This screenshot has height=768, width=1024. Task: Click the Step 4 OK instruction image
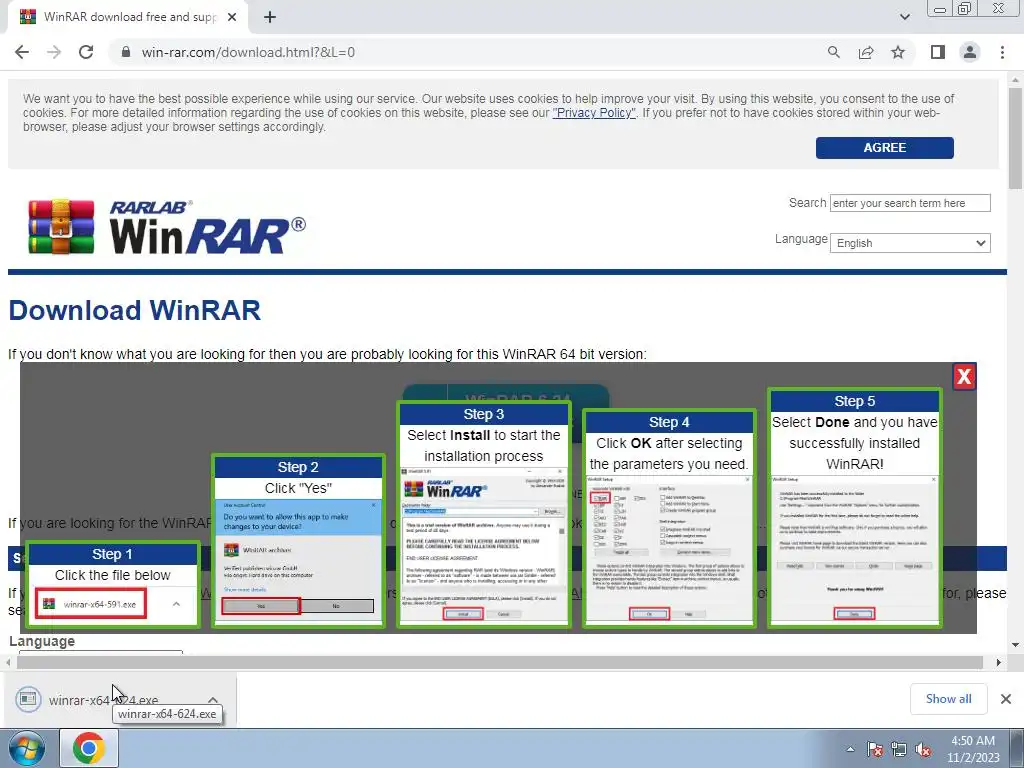[x=669, y=519]
